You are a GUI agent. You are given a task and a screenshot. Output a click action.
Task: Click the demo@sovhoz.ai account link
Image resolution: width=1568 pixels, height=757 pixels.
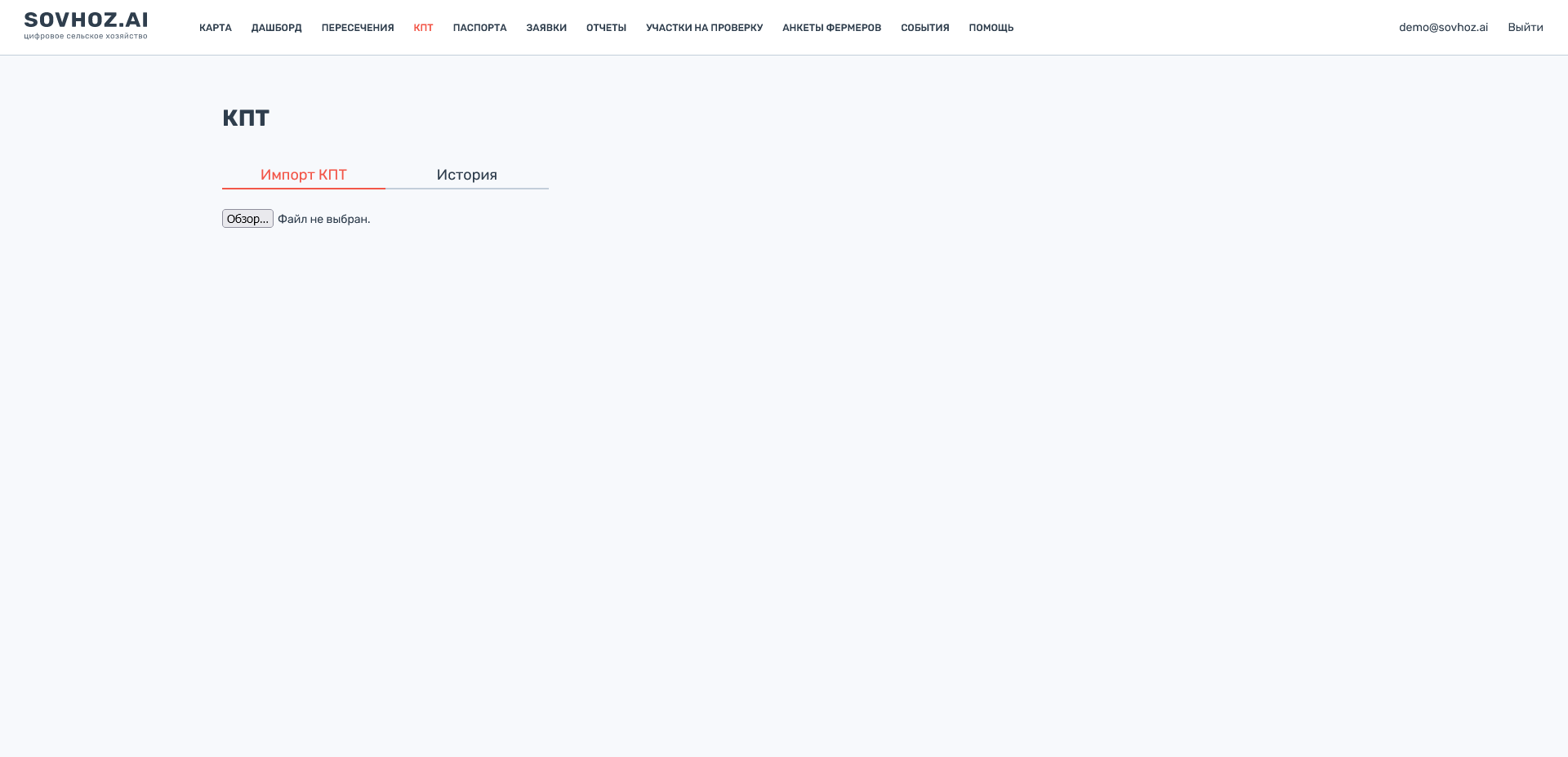tap(1443, 28)
